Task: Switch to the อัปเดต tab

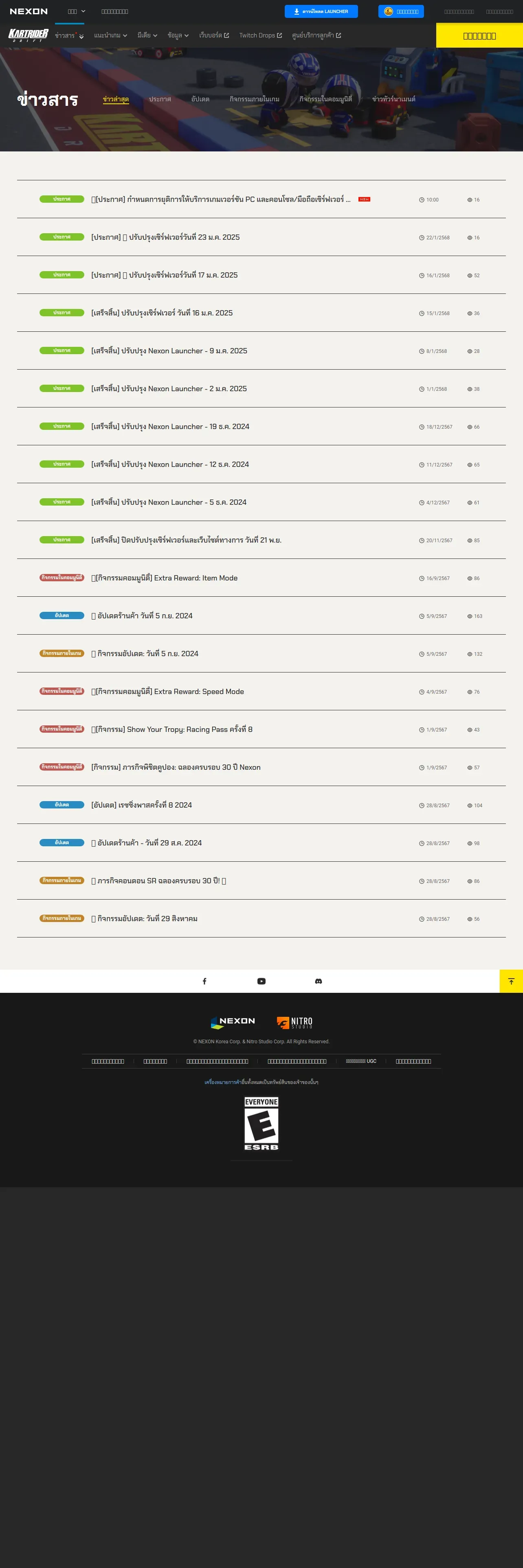Action: pos(200,99)
